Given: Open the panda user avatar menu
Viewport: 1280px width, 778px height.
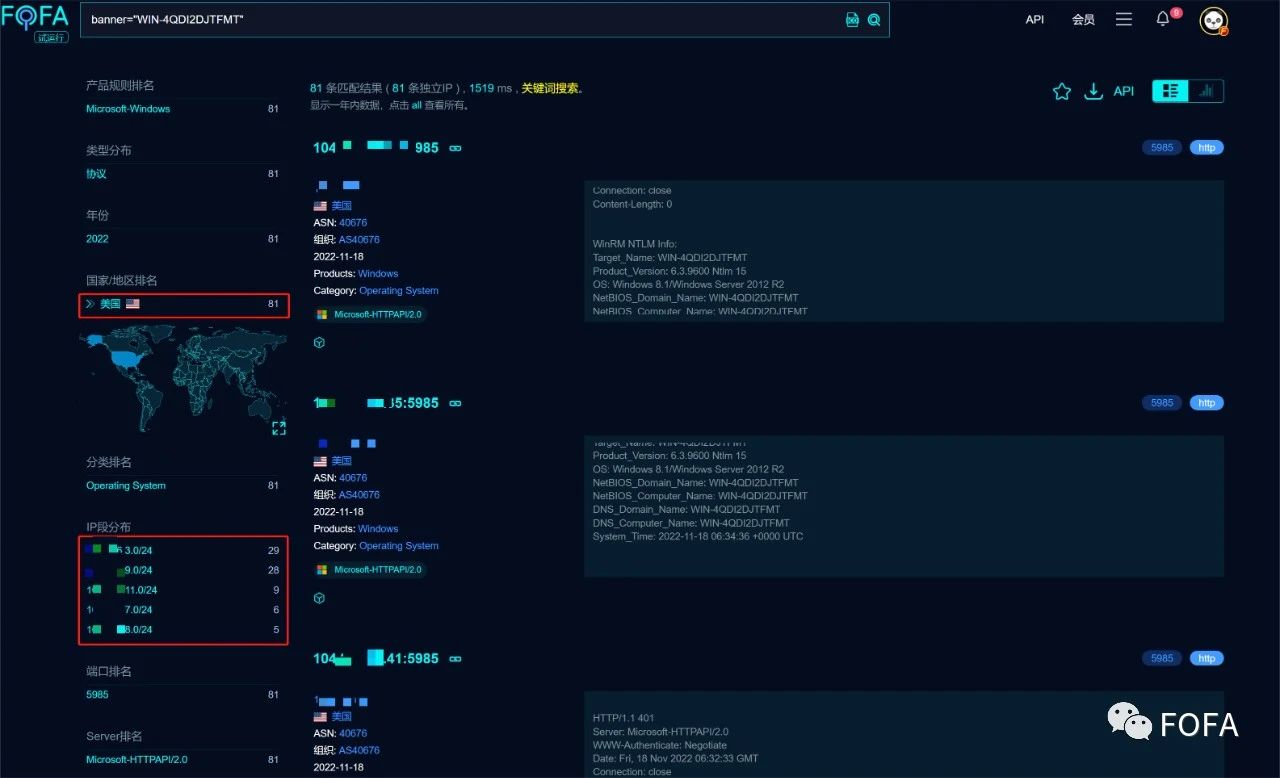Looking at the screenshot, I should coord(1213,20).
